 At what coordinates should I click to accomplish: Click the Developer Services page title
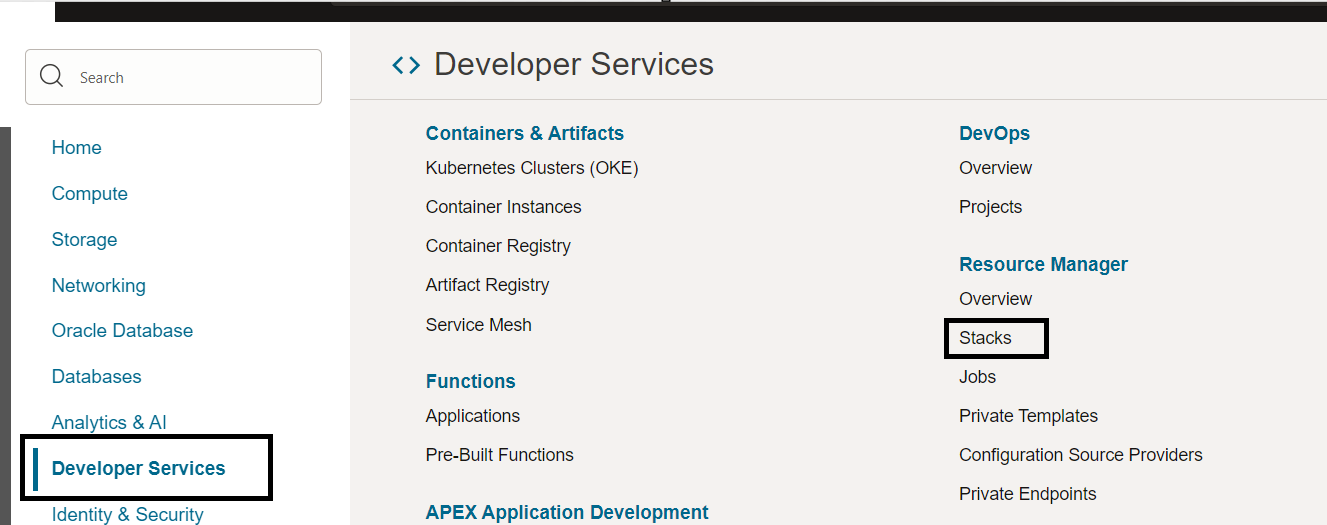tap(574, 64)
